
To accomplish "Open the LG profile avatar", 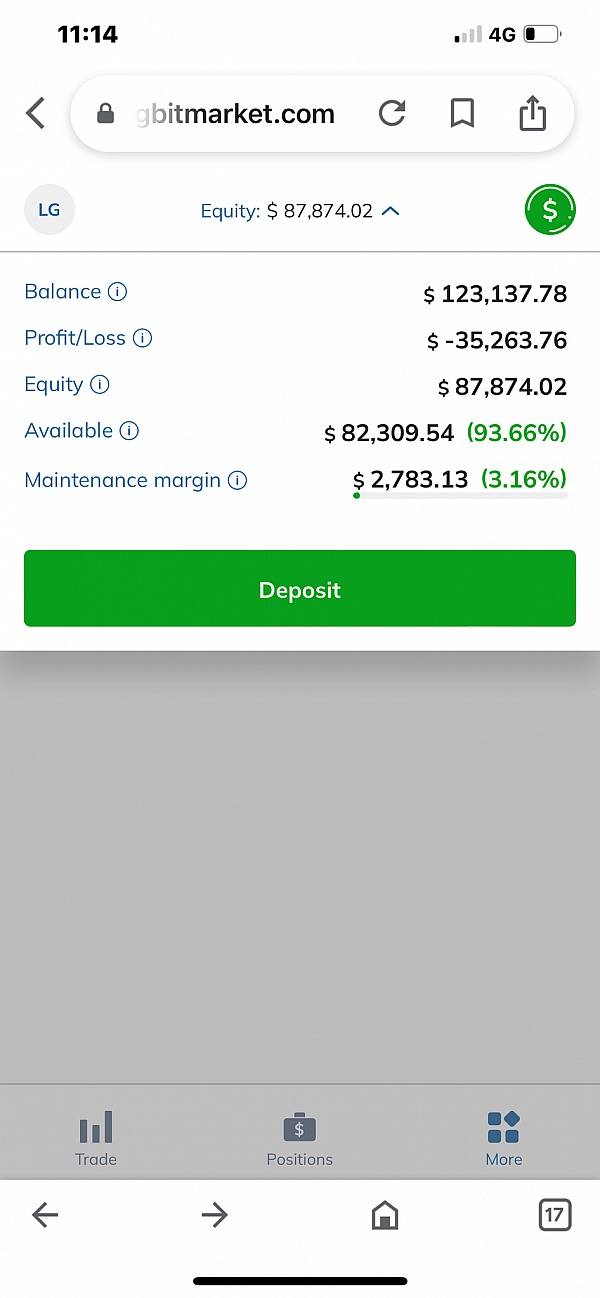I will click(49, 210).
